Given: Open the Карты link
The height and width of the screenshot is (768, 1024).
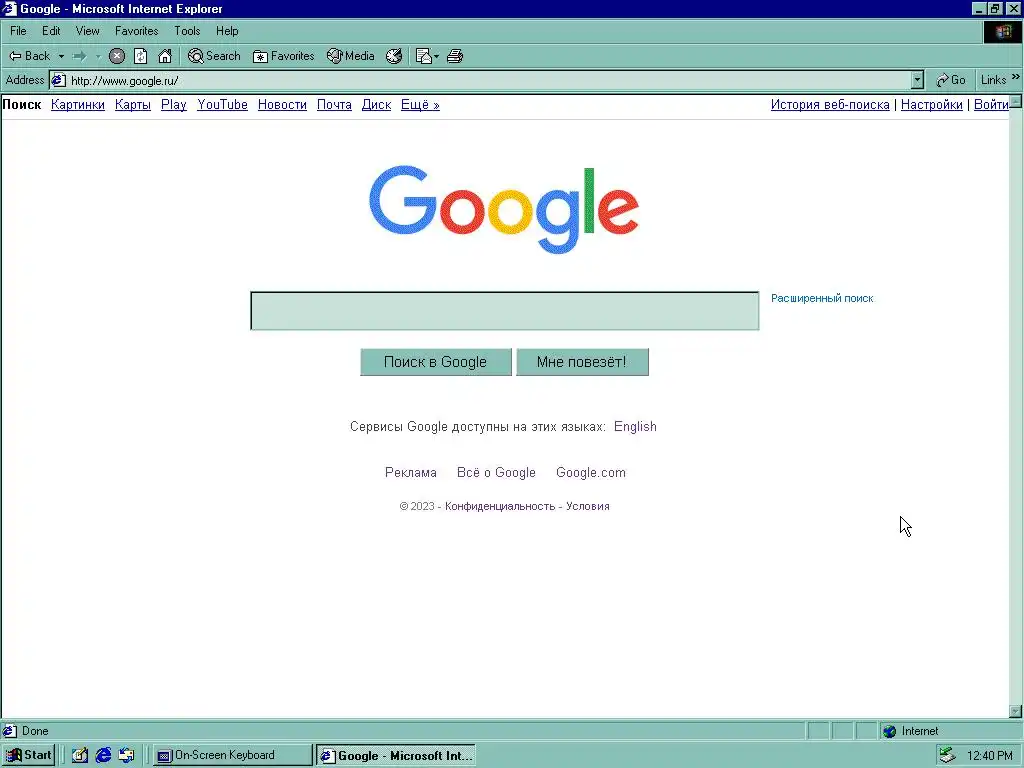Looking at the screenshot, I should (x=133, y=104).
